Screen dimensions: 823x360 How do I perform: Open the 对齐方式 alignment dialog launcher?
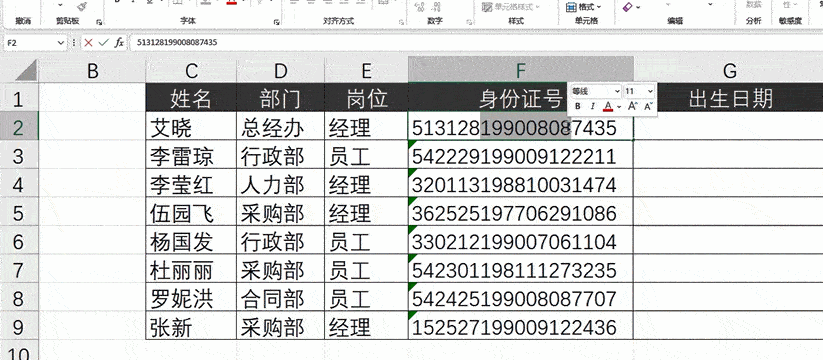click(402, 22)
